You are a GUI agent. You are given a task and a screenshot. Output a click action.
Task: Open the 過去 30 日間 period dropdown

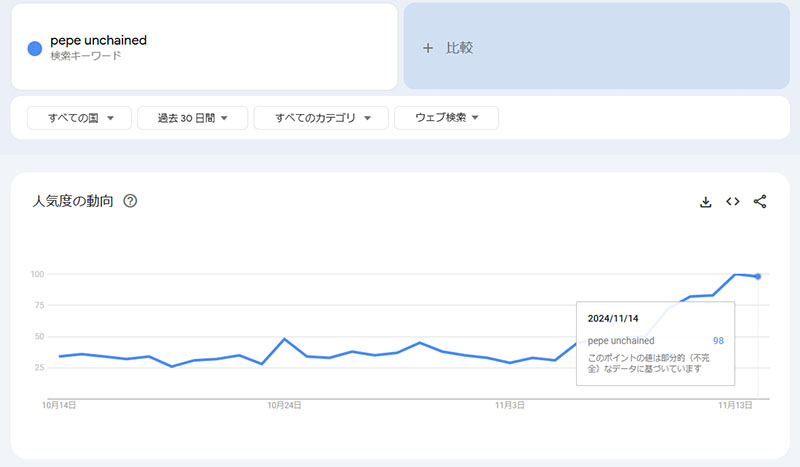pos(192,118)
